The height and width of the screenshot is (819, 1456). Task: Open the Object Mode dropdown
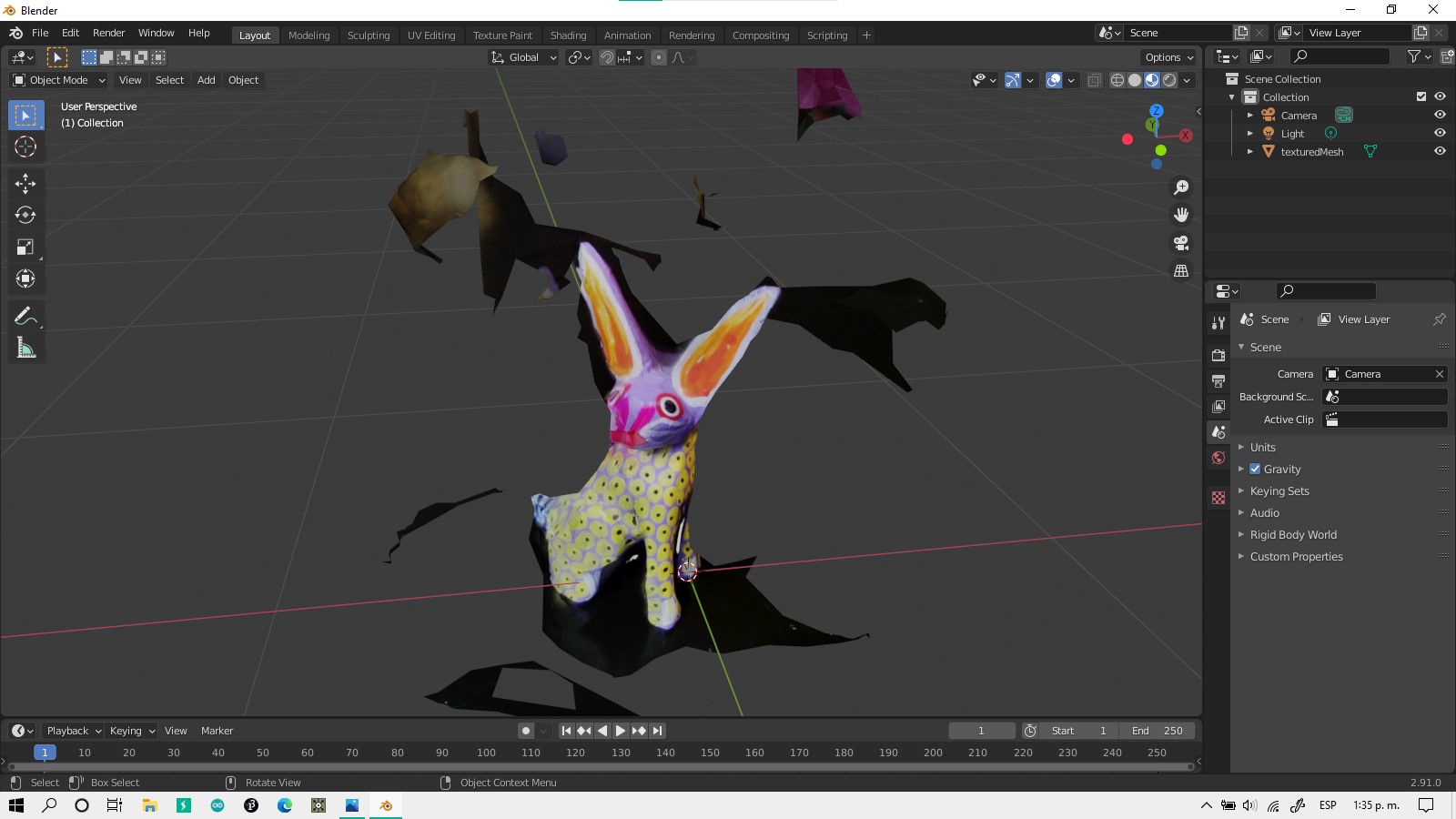tap(59, 80)
